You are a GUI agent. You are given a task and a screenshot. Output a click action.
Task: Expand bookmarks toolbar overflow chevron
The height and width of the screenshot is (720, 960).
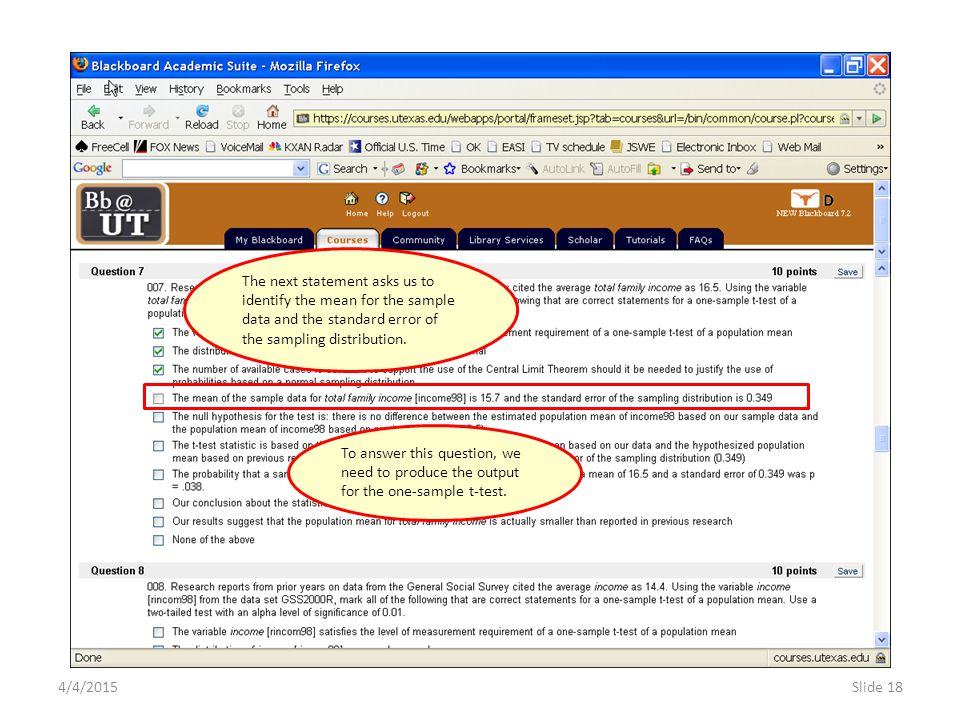880,147
